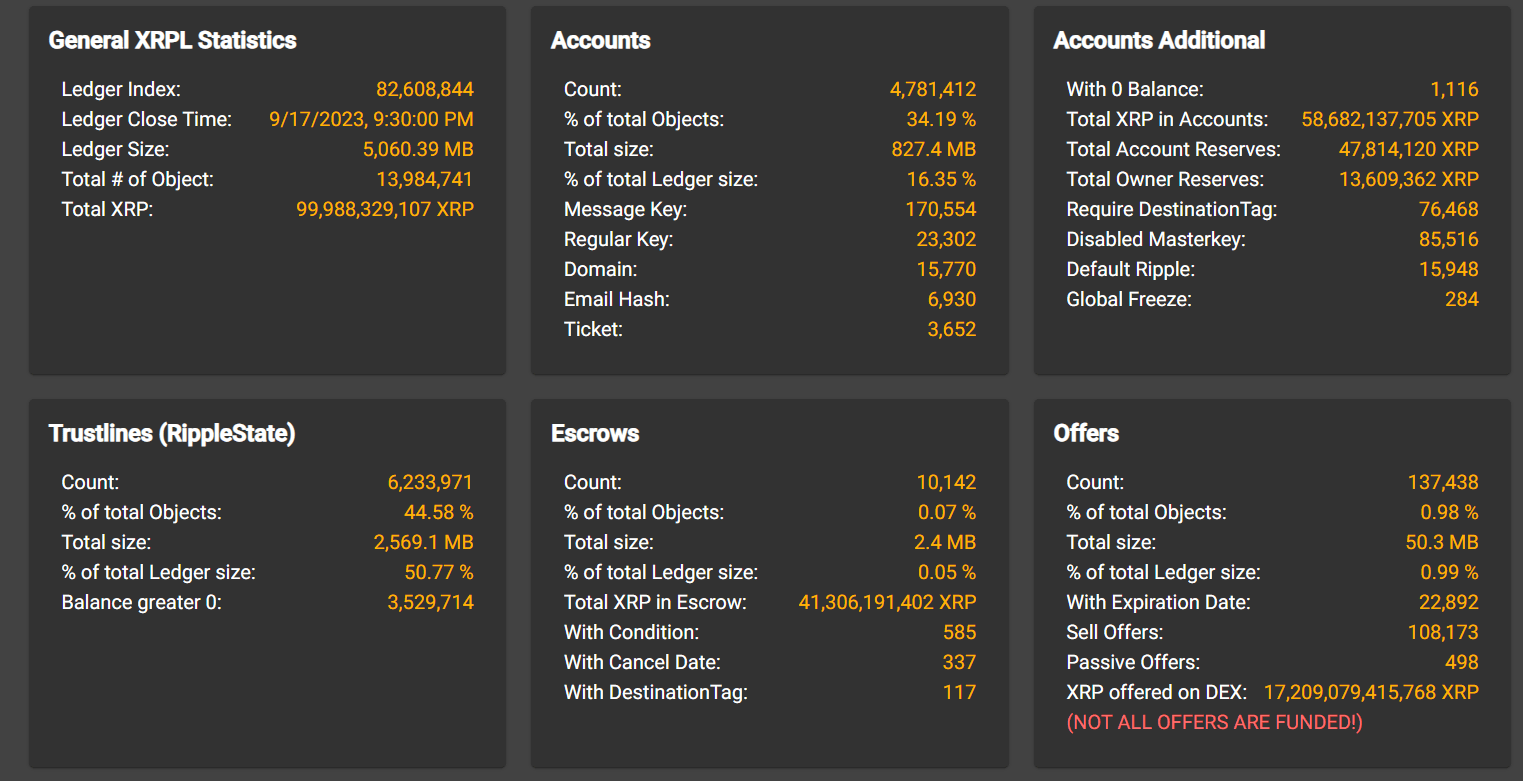Select Offers Count value 137,438

pyautogui.click(x=1444, y=482)
